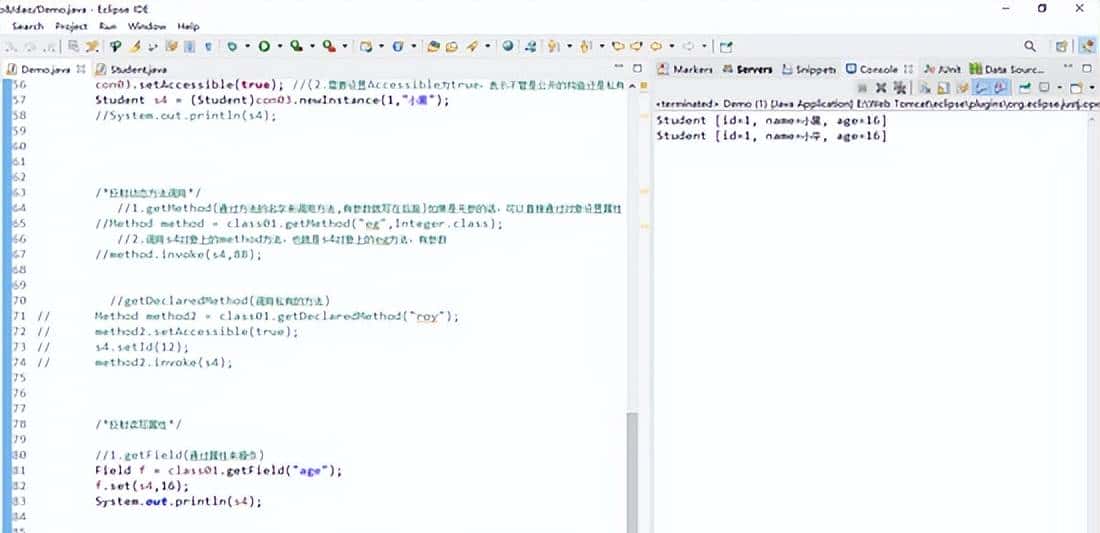Switch to the Markers view tab

685,69
